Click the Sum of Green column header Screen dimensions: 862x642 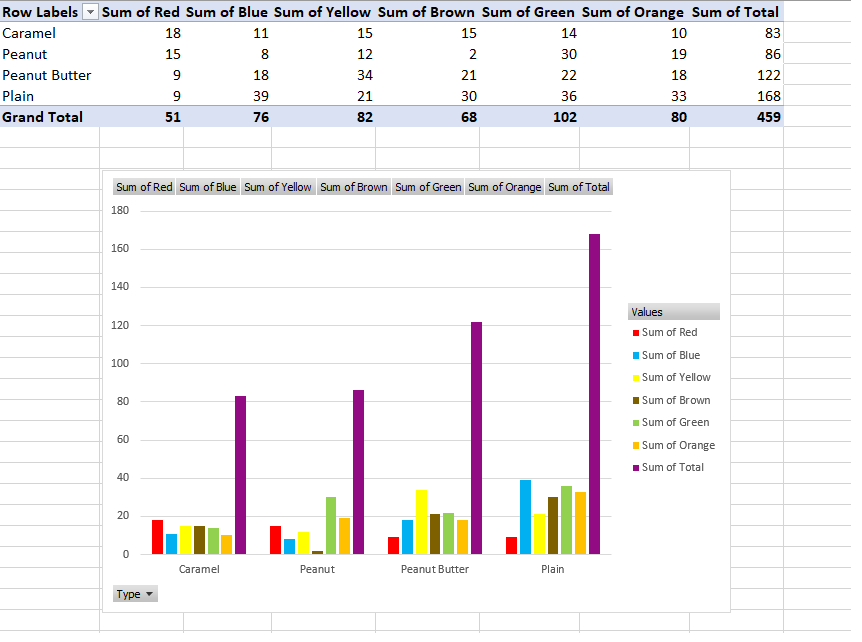[528, 11]
